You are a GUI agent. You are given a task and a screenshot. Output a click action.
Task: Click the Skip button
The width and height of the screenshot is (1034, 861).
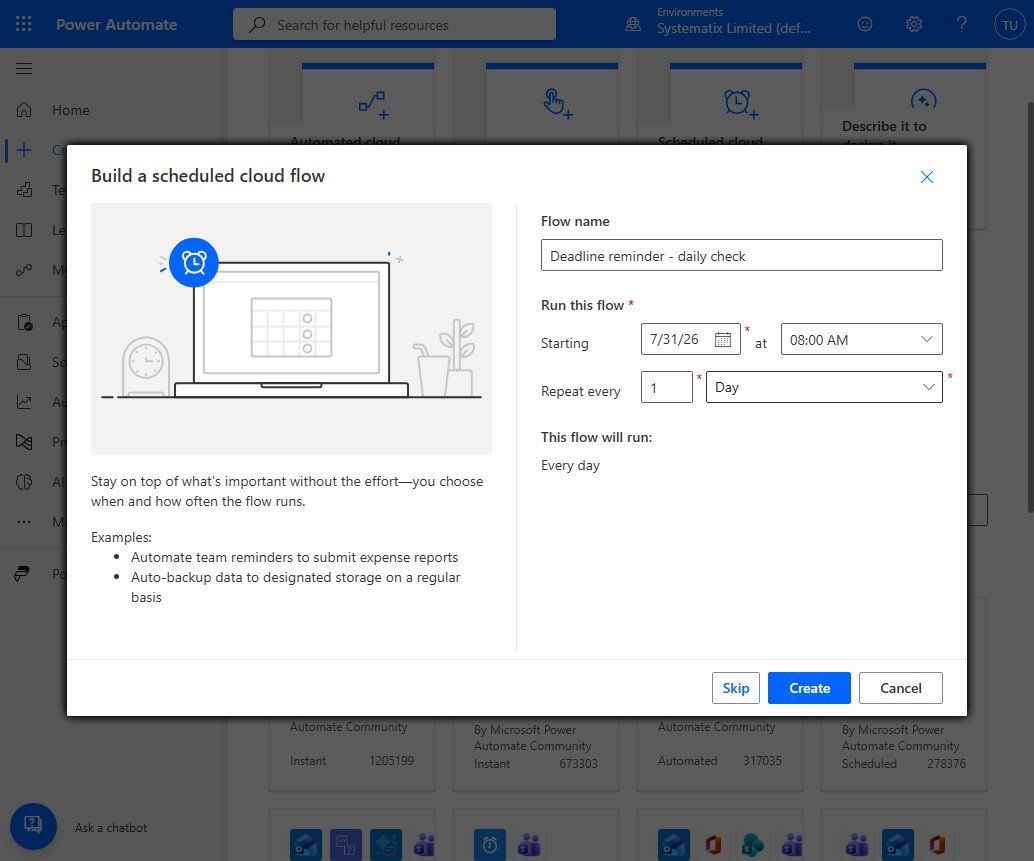coord(735,688)
